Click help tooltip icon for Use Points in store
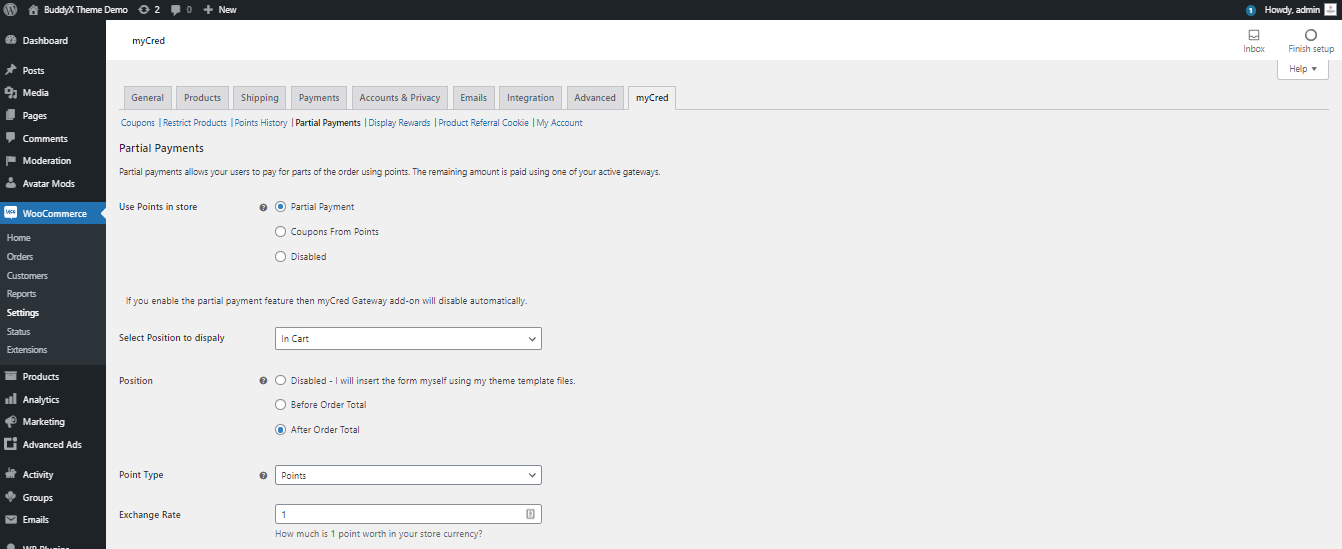Image resolution: width=1342 pixels, height=549 pixels. coord(263,207)
